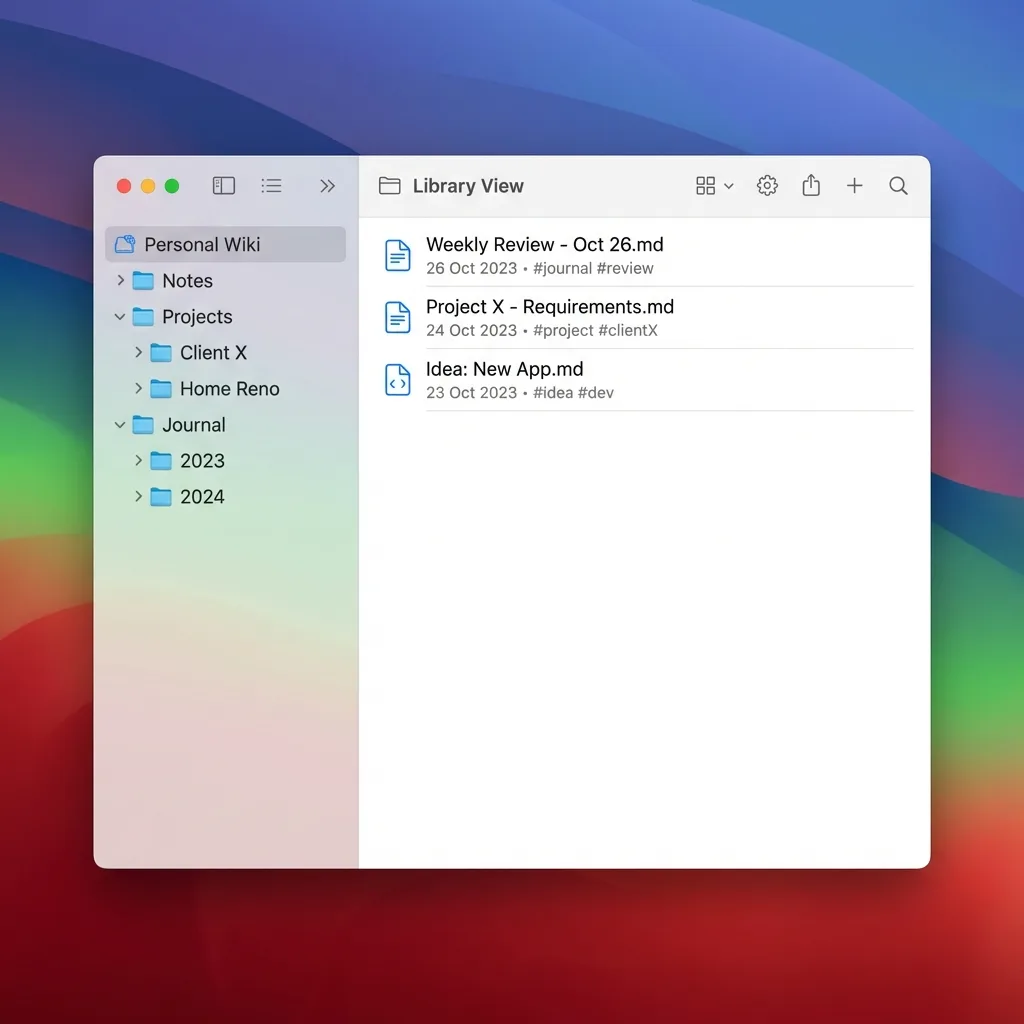Viewport: 1024px width, 1024px height.
Task: Collapse the Journal folder chevron
Action: (120, 425)
